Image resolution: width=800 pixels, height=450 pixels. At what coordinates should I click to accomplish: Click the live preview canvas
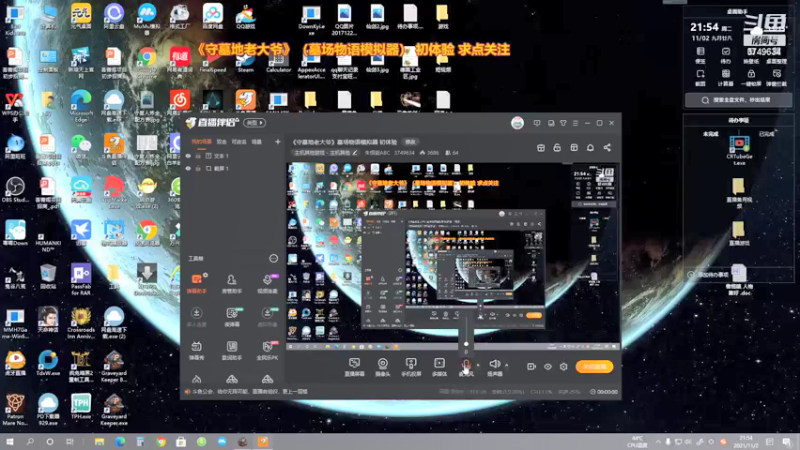click(453, 256)
